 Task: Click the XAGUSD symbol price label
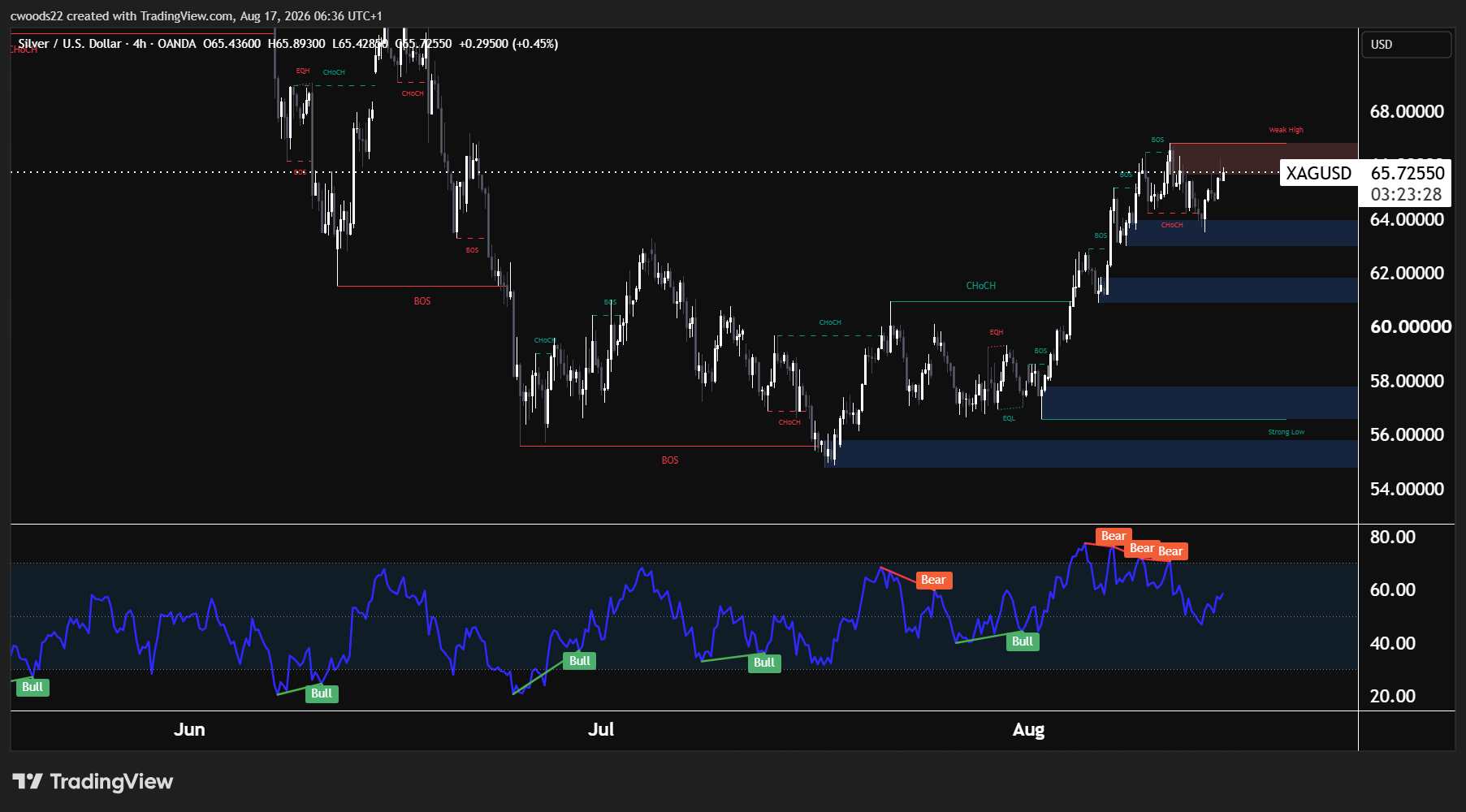tap(1319, 173)
